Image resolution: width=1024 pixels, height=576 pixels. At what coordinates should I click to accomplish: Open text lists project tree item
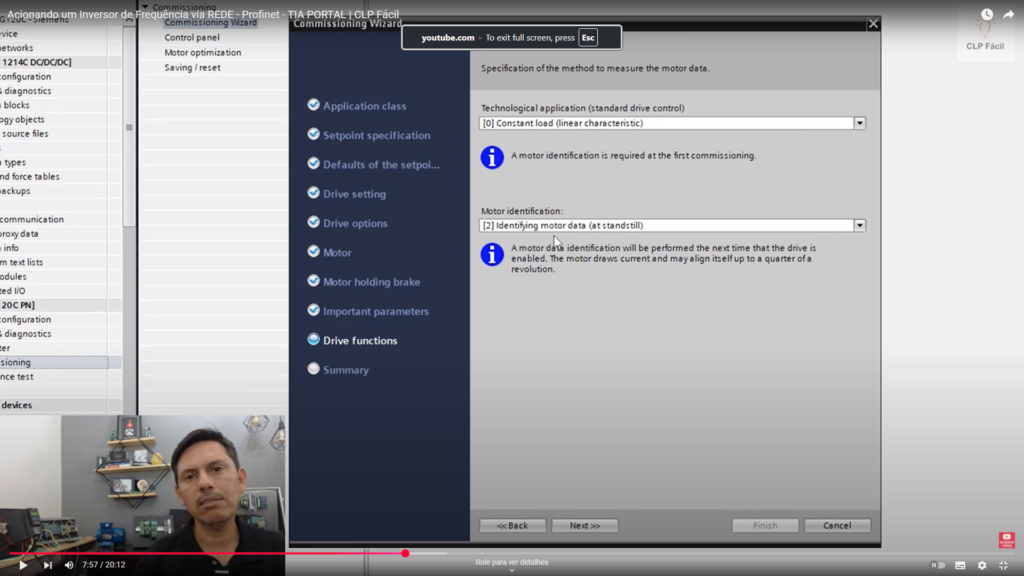[22, 262]
